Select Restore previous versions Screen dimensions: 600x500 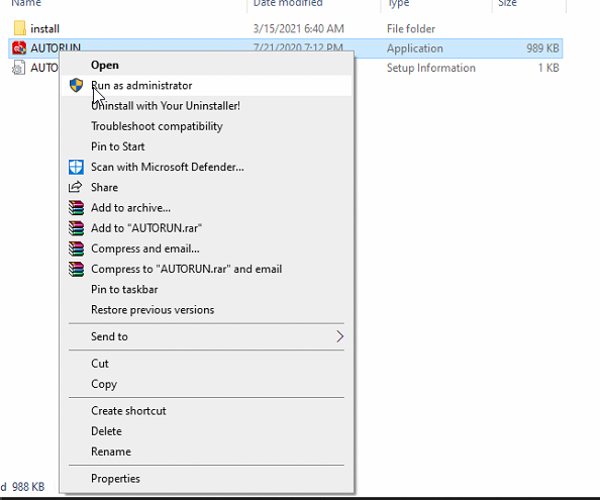pos(152,310)
